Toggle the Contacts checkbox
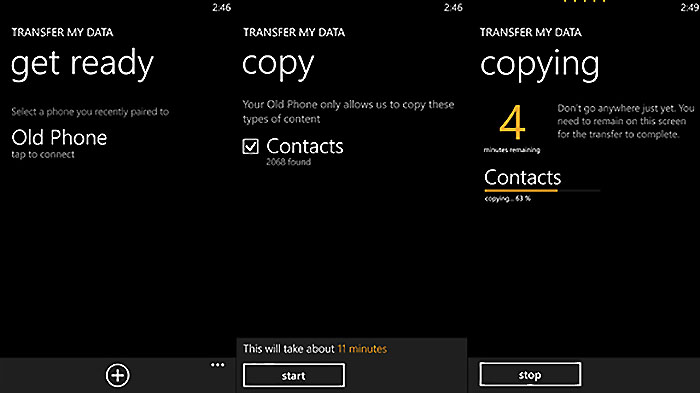700x393 pixels. (250, 146)
